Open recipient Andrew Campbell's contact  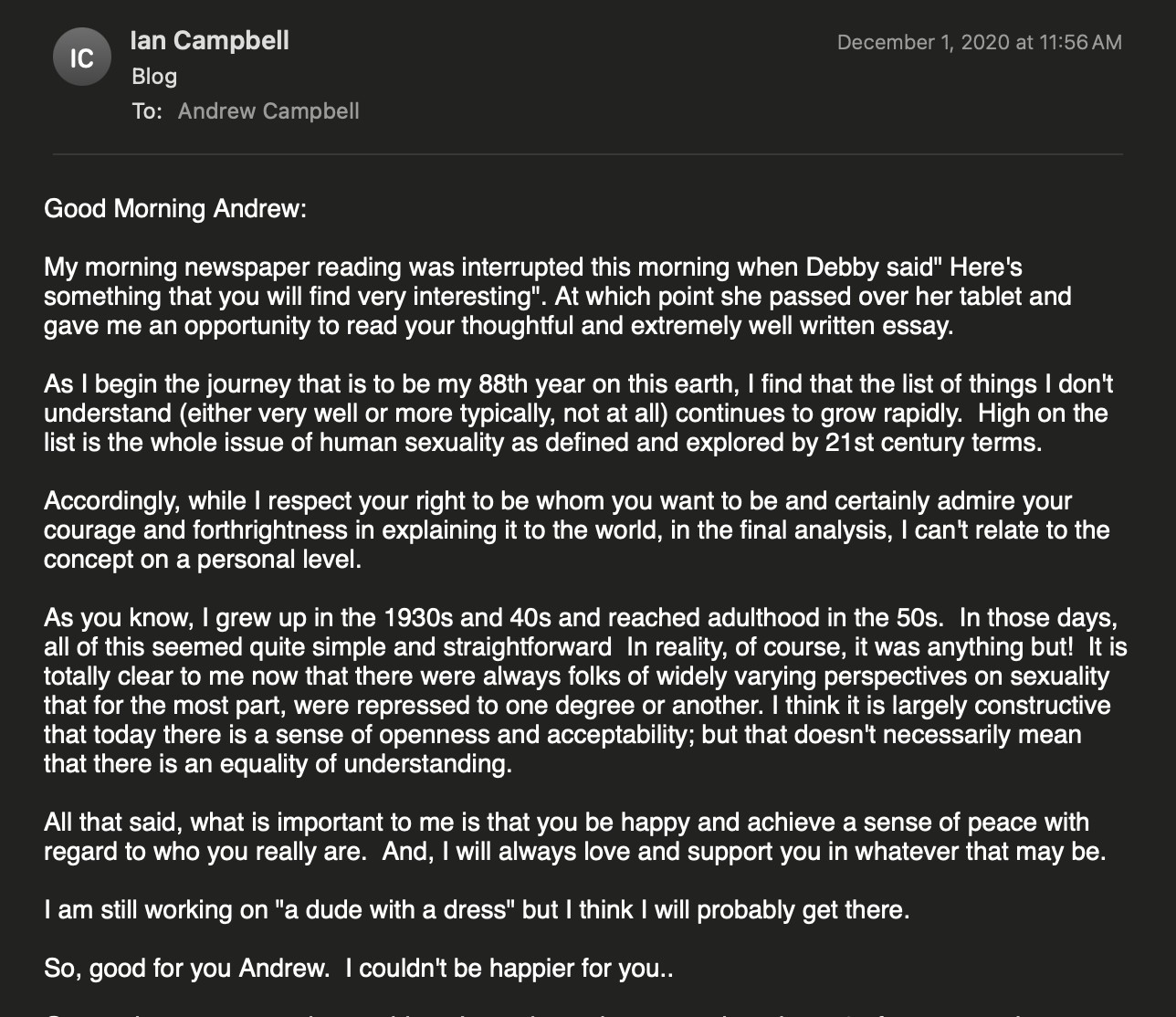click(268, 110)
